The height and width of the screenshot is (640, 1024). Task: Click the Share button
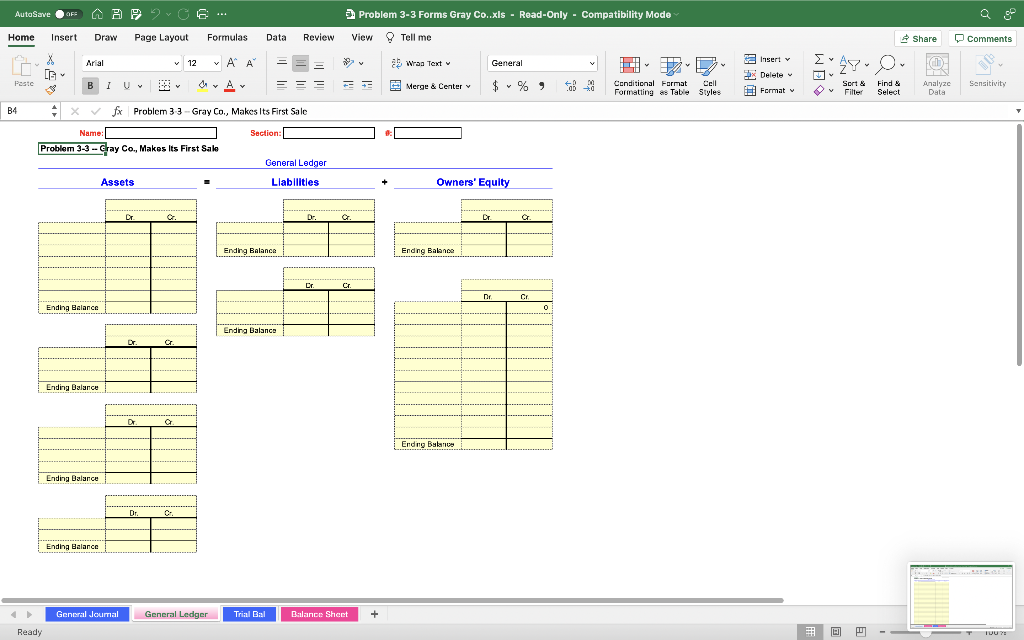[x=918, y=39]
